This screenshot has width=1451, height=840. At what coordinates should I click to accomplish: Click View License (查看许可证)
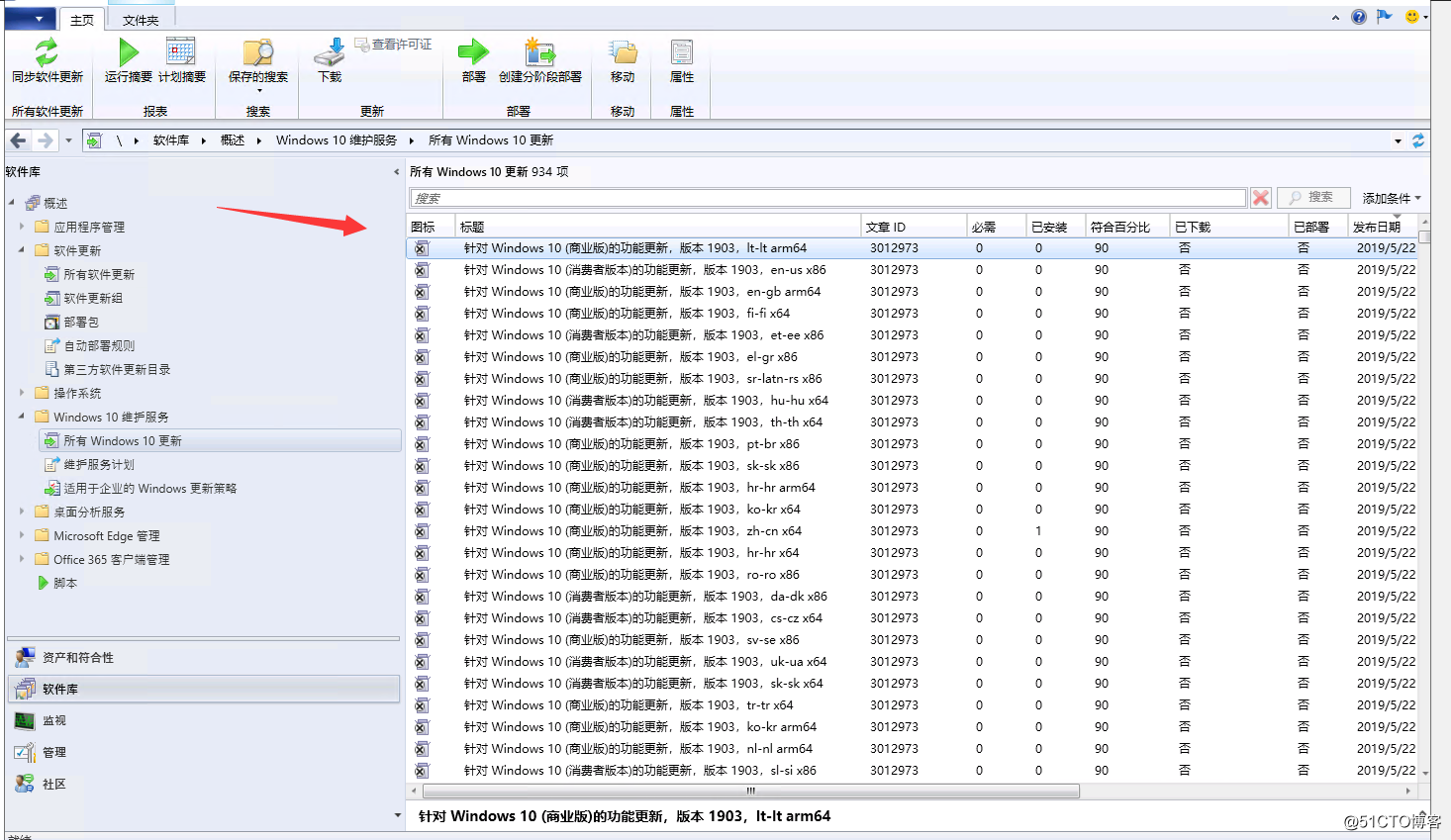[x=394, y=45]
